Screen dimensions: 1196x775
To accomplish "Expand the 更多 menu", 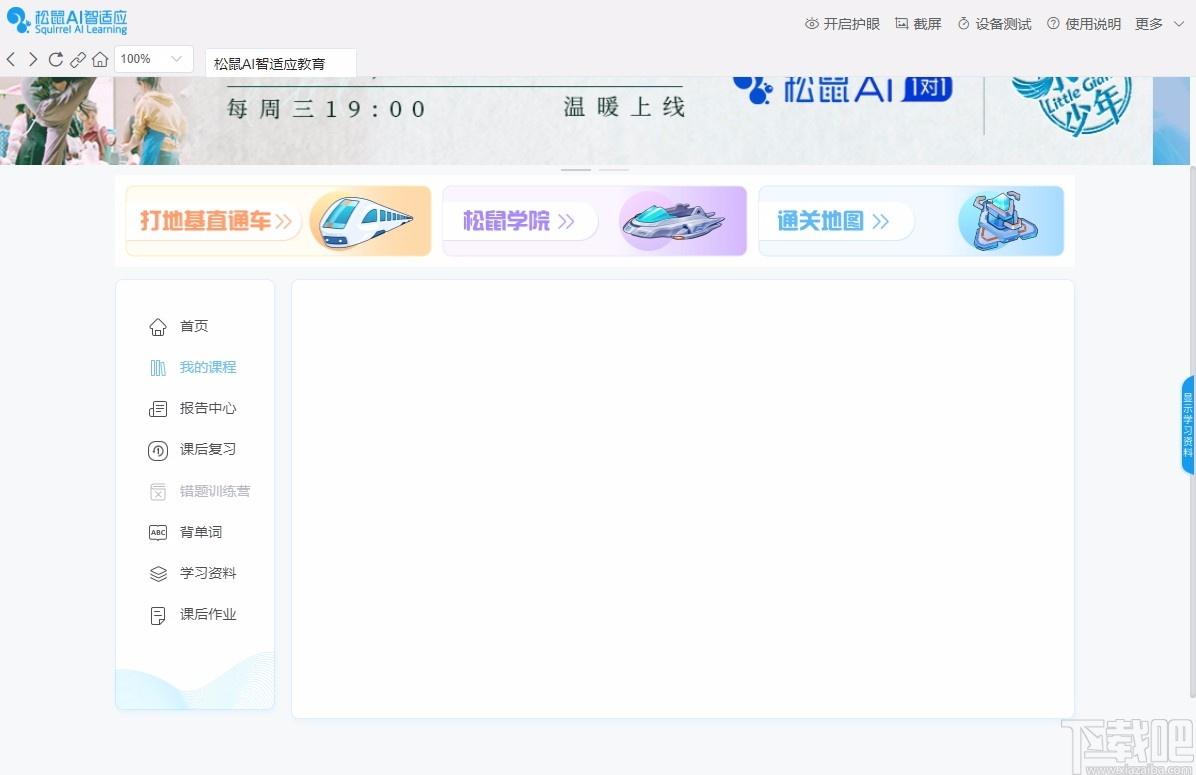I will [x=1159, y=24].
